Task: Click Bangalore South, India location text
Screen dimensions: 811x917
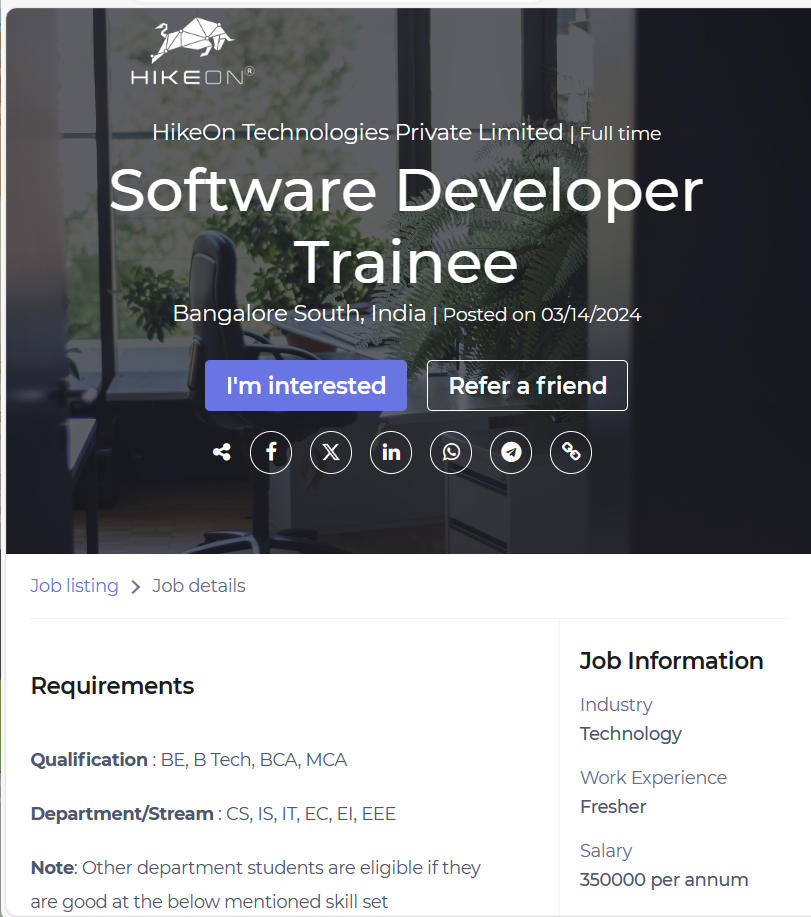Action: point(299,313)
